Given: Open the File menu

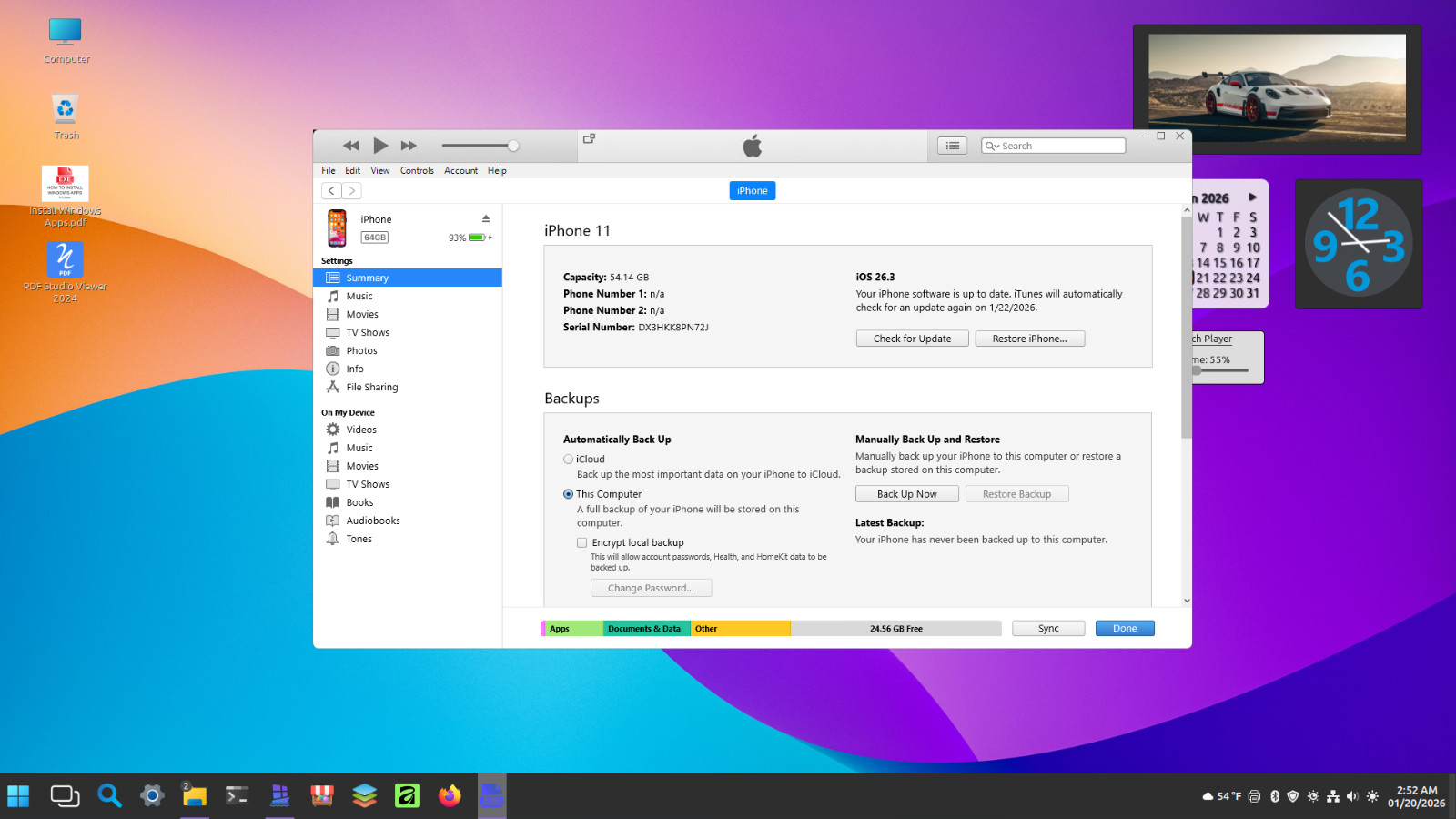Looking at the screenshot, I should tap(329, 170).
